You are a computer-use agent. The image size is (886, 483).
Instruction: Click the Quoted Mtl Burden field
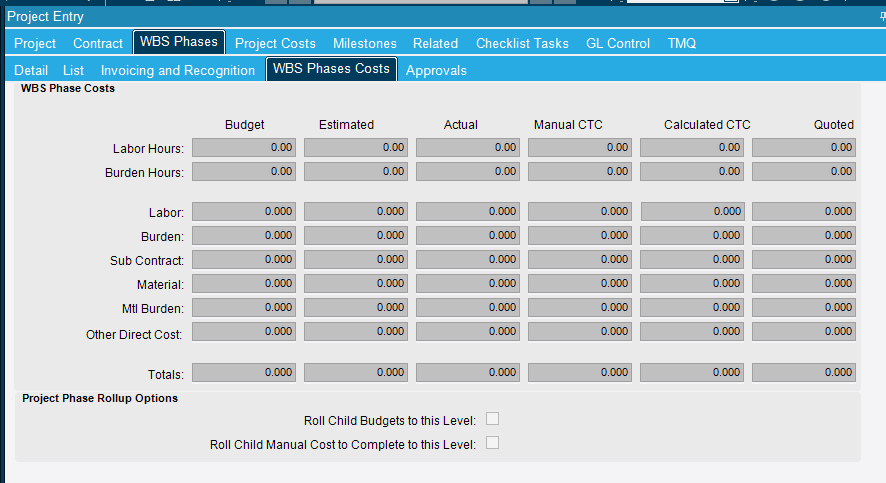click(804, 307)
